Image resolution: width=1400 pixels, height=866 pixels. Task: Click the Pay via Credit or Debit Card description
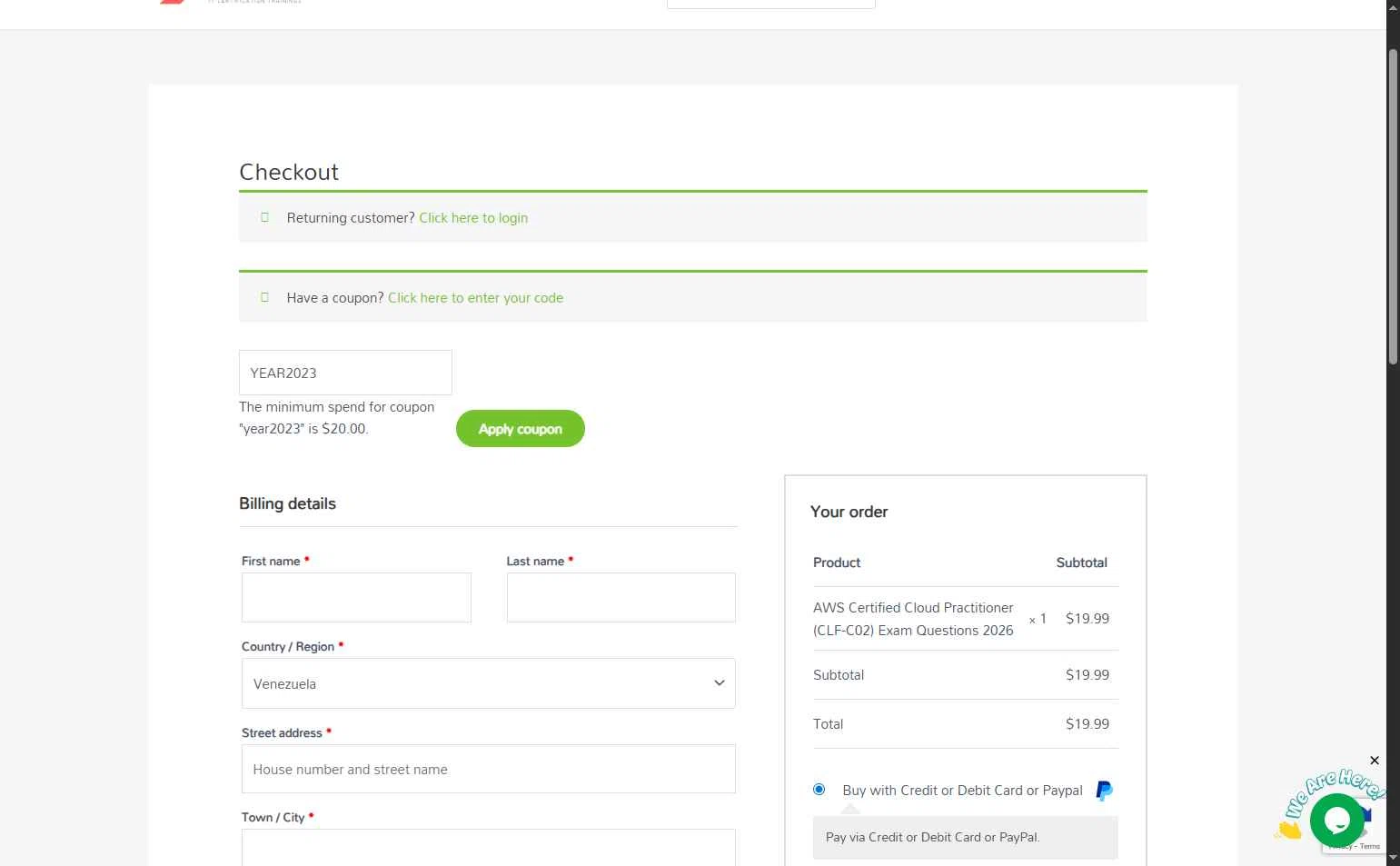pyautogui.click(x=932, y=837)
